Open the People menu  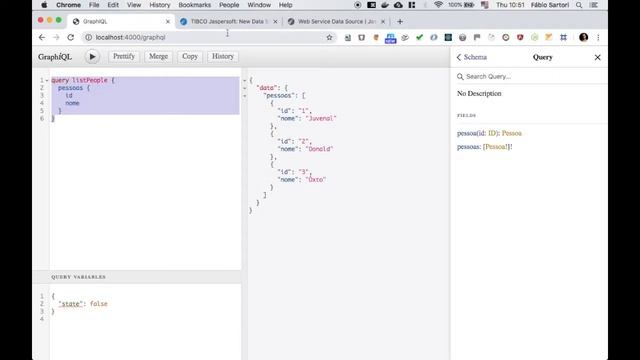point(229,5)
